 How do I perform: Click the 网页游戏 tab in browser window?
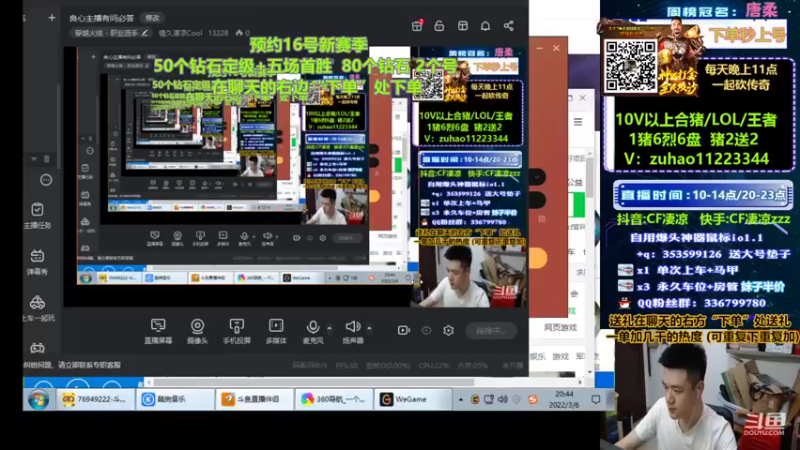coord(560,328)
